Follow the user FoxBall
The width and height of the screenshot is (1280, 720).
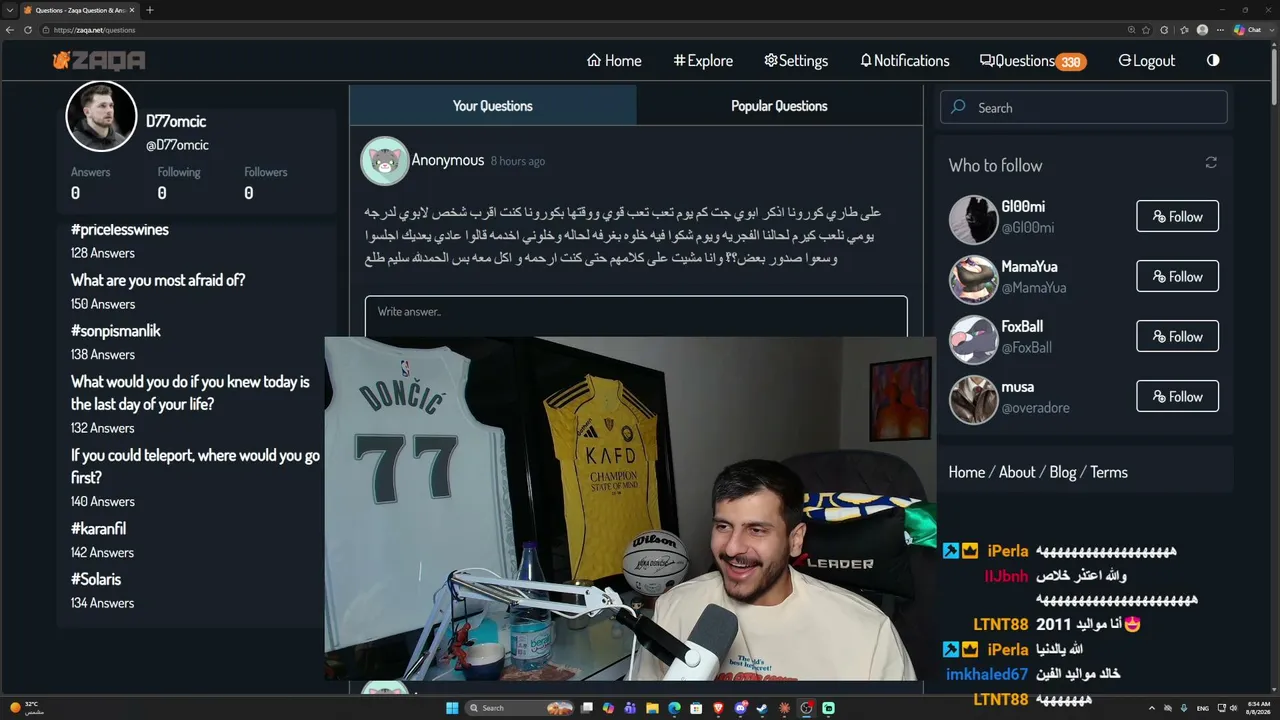[1177, 336]
